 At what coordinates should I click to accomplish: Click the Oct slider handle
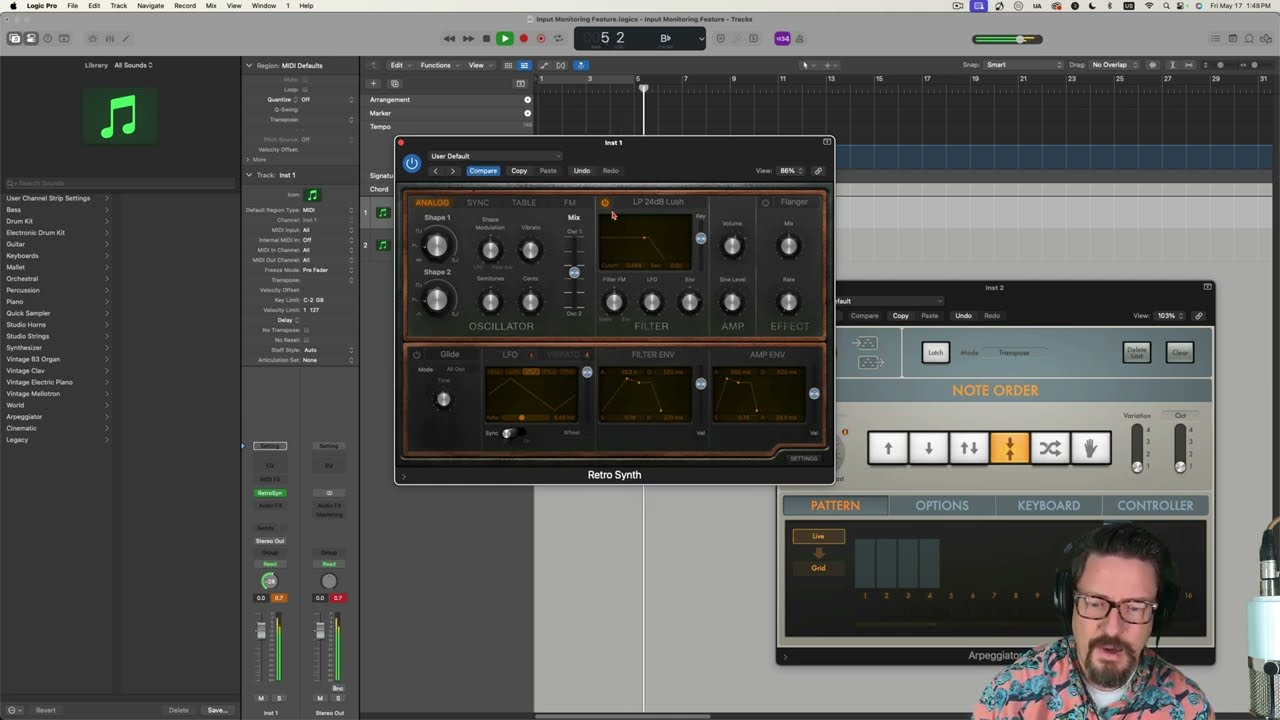pos(1180,466)
